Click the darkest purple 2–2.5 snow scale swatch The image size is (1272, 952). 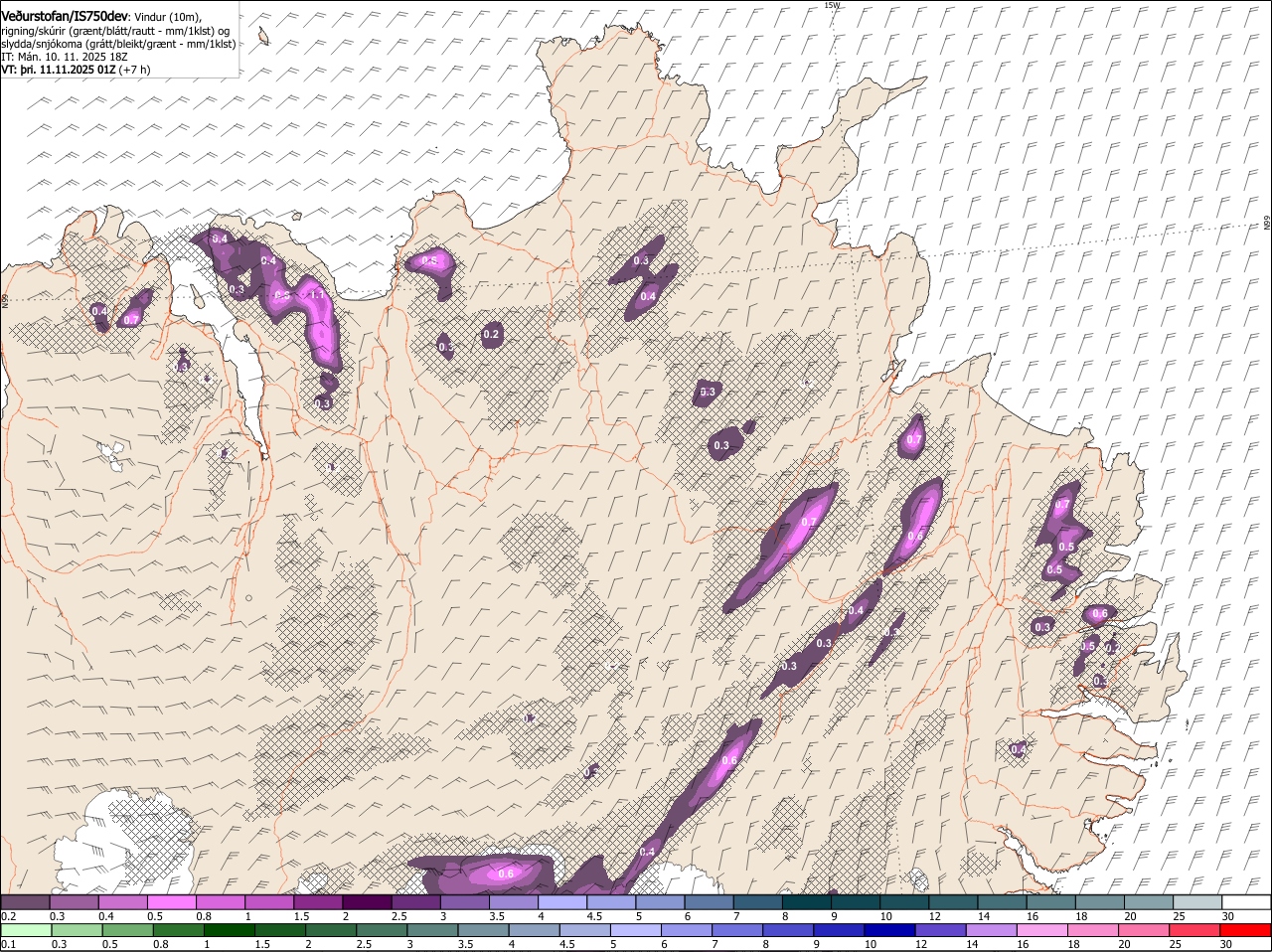coord(367,901)
